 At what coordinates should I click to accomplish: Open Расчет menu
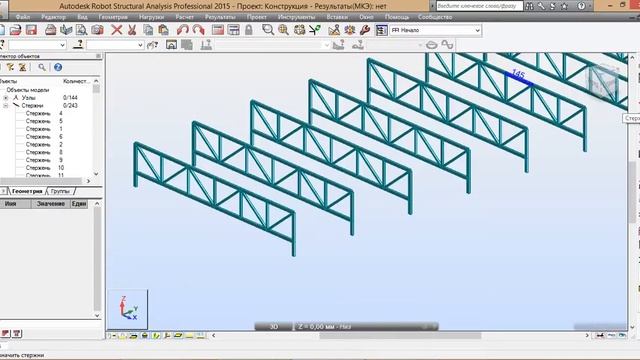pyautogui.click(x=184, y=17)
